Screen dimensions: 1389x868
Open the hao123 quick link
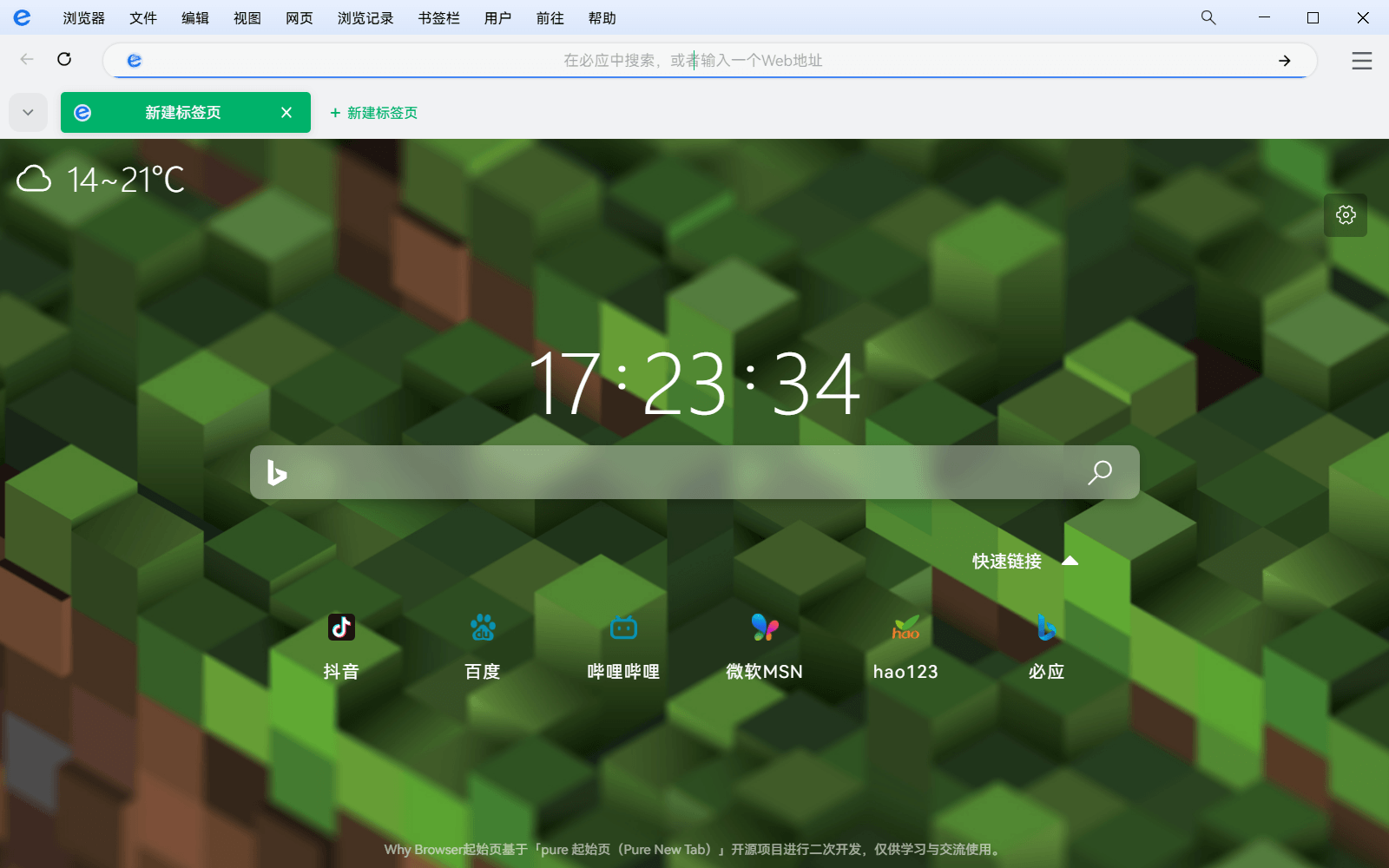click(905, 644)
